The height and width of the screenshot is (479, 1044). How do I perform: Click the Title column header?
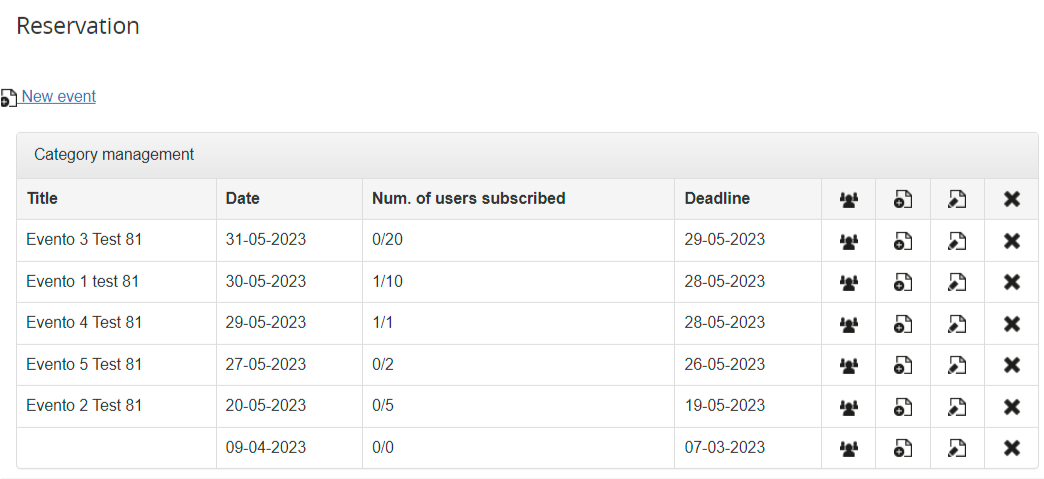(x=43, y=199)
